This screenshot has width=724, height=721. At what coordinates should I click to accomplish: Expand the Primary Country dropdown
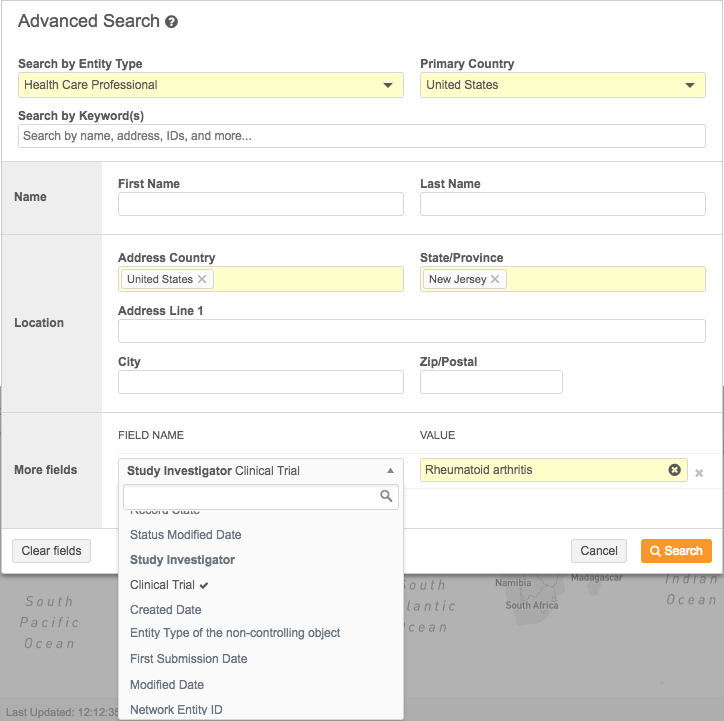coord(689,85)
